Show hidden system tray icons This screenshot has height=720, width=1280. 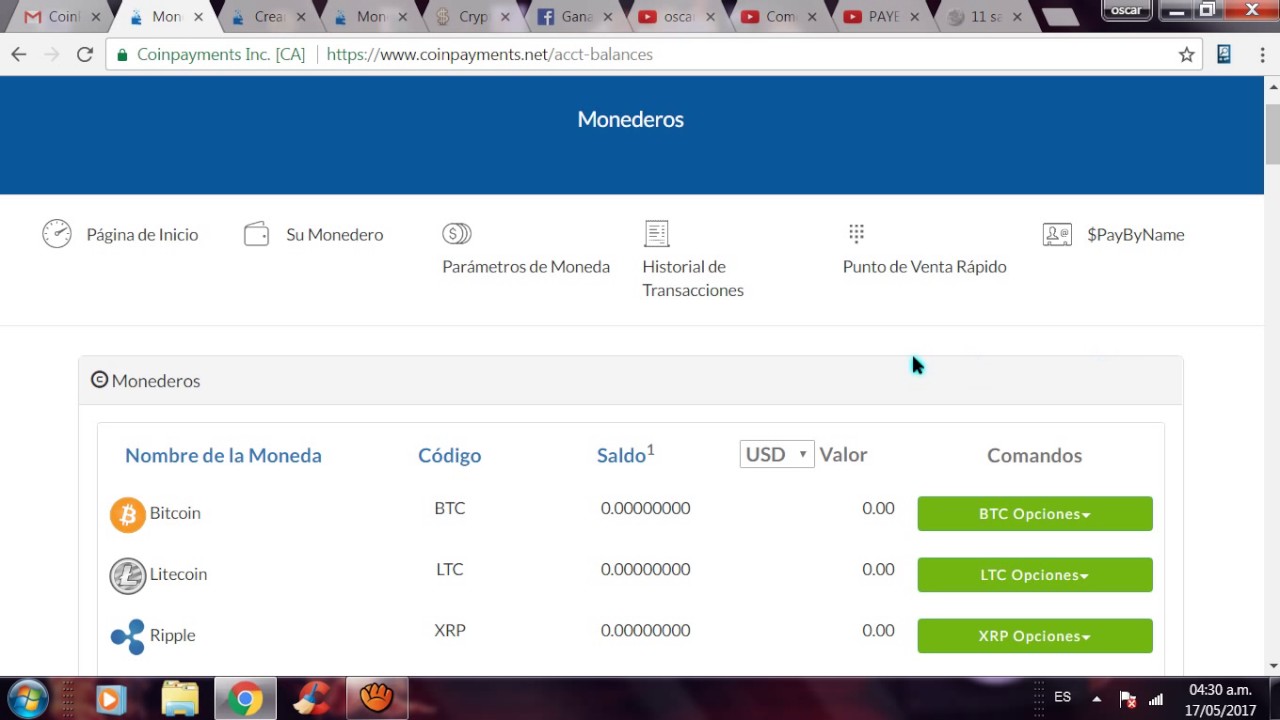1097,698
